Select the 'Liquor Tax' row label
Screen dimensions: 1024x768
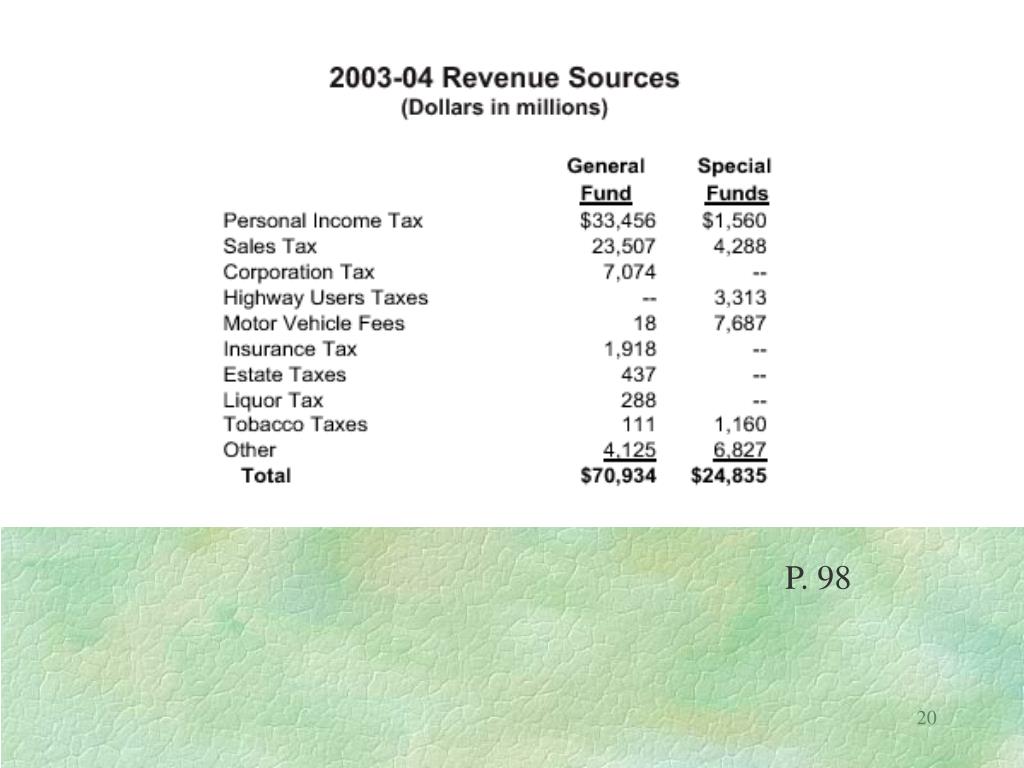click(272, 400)
